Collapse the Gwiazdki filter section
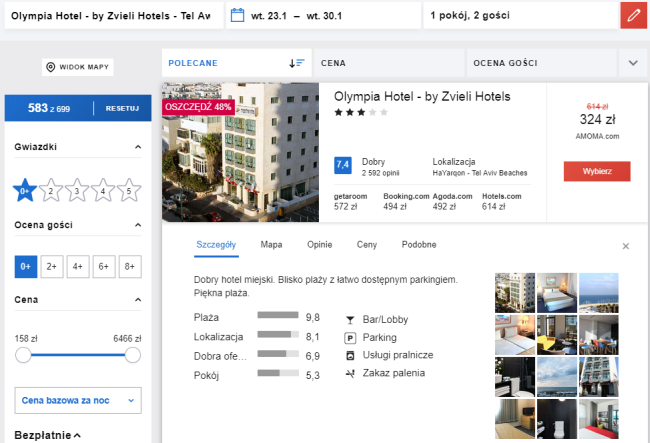This screenshot has width=650, height=443. [x=137, y=147]
